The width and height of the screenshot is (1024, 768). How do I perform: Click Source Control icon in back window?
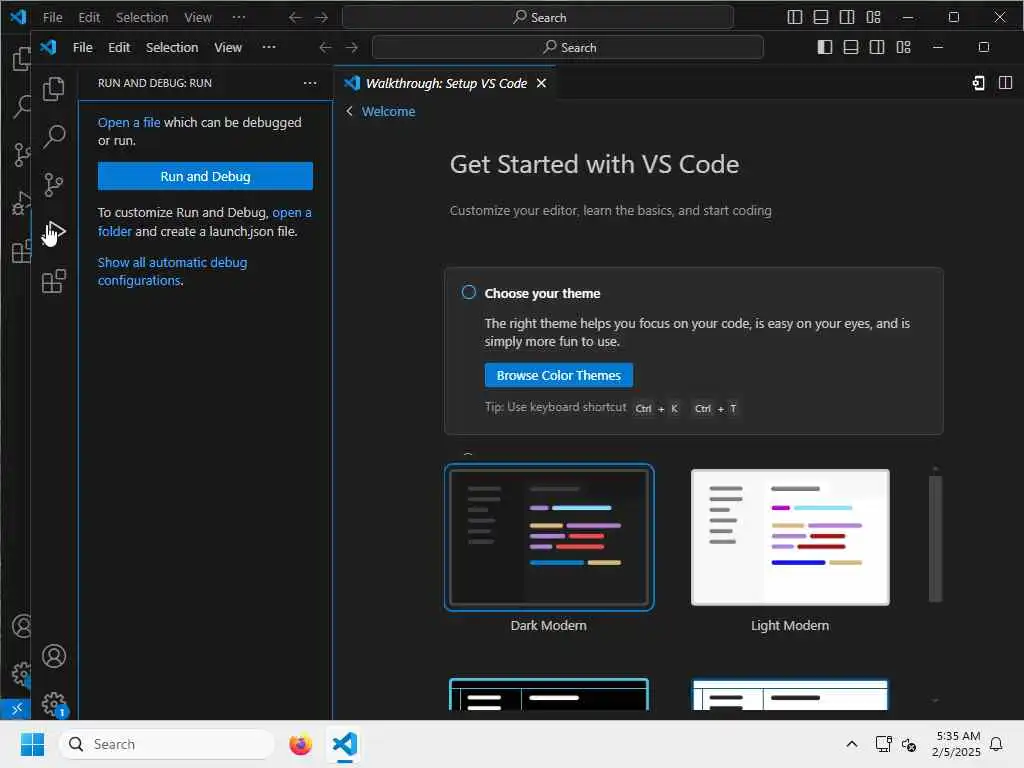click(21, 154)
